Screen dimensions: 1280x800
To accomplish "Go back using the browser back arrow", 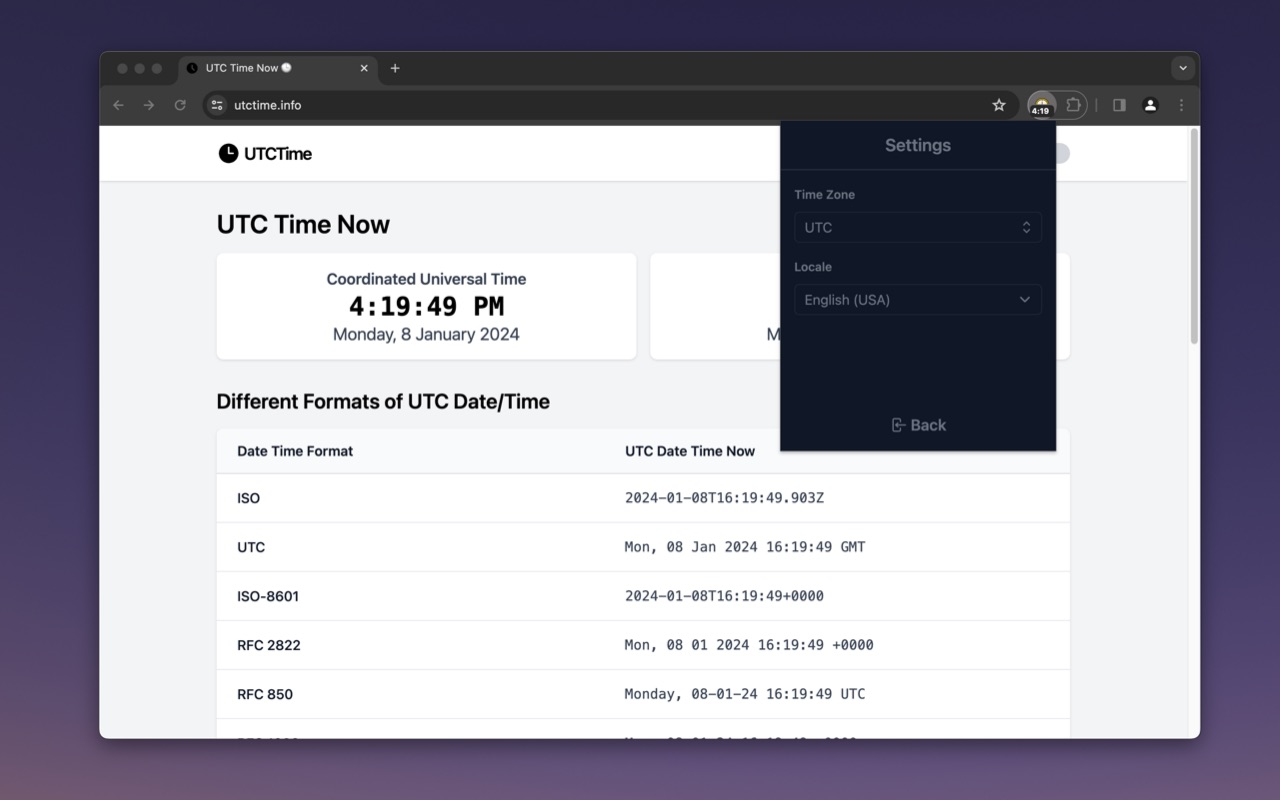I will pos(118,105).
